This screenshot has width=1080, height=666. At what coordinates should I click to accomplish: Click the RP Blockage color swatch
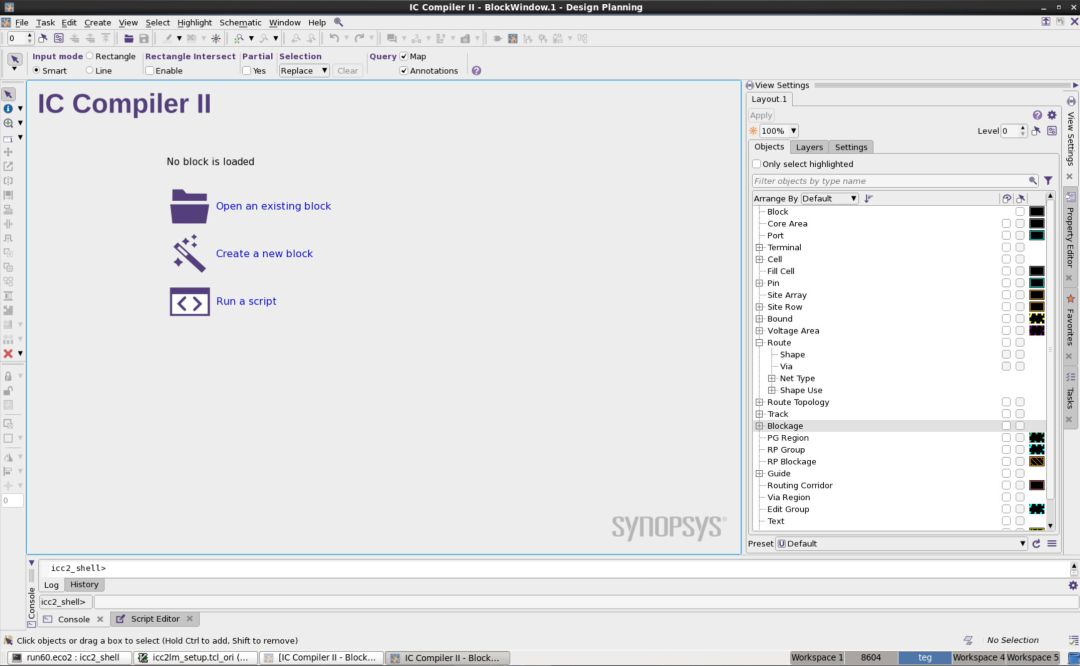coord(1036,461)
